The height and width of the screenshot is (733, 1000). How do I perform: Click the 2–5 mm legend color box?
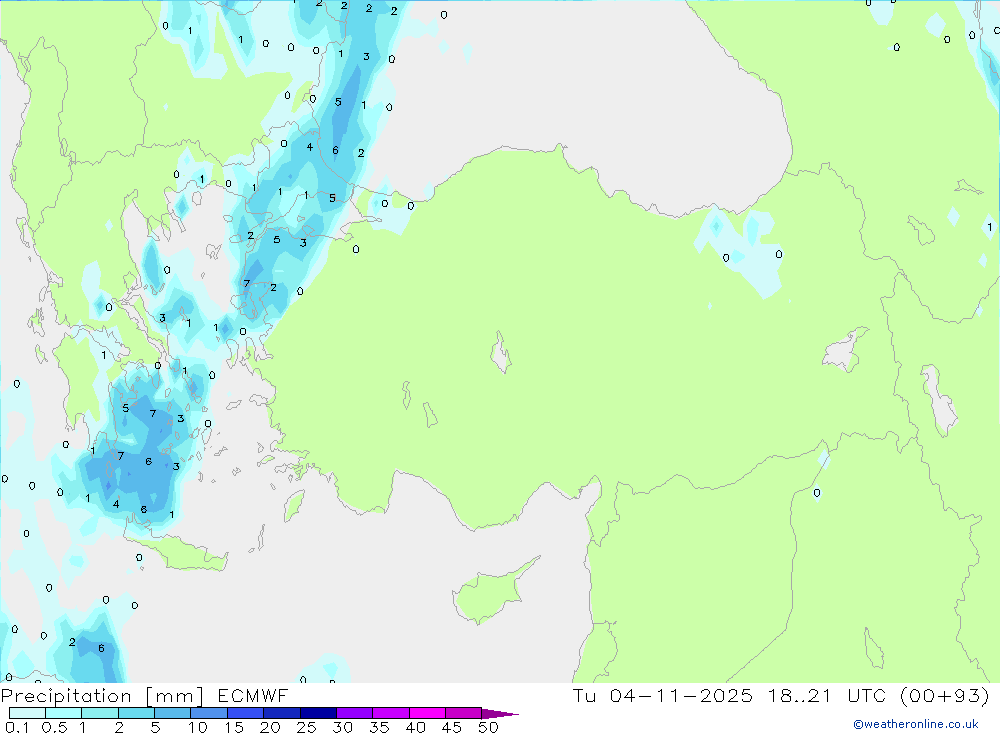[136, 713]
